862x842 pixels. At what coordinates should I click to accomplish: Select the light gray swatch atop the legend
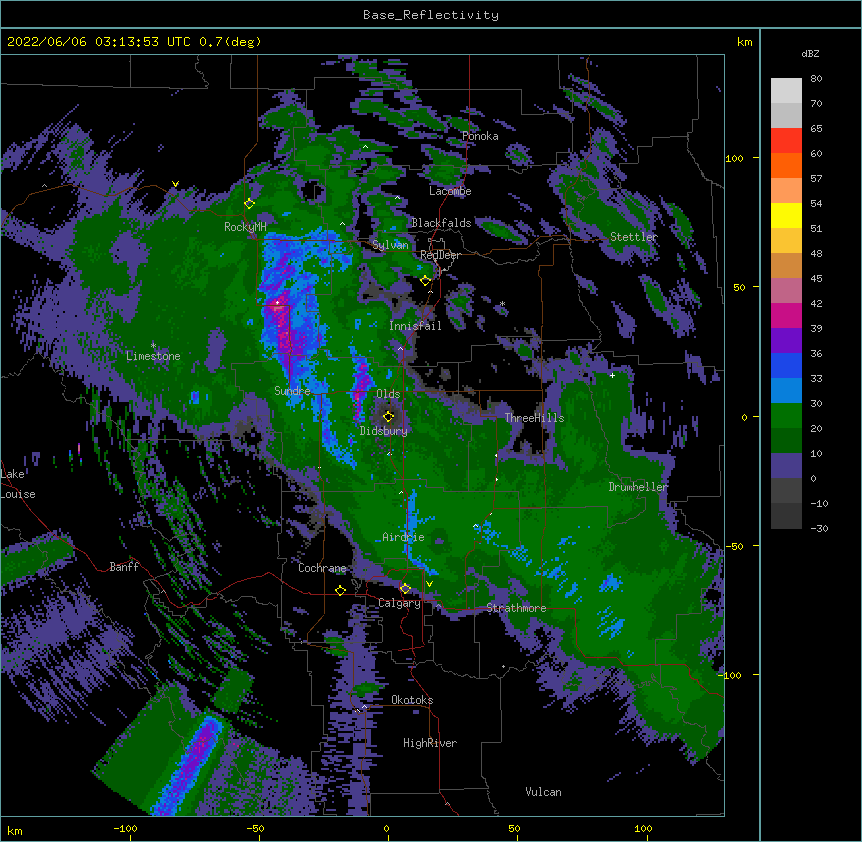[x=786, y=91]
